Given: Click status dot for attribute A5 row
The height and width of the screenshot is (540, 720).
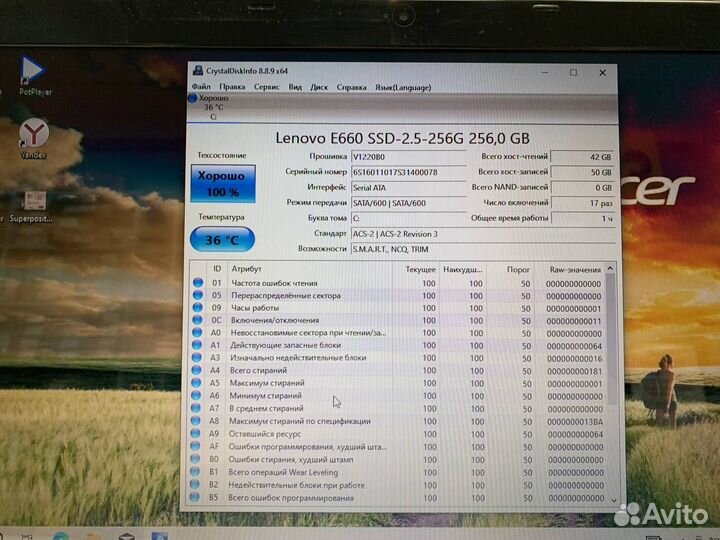Looking at the screenshot, I should [x=196, y=382].
